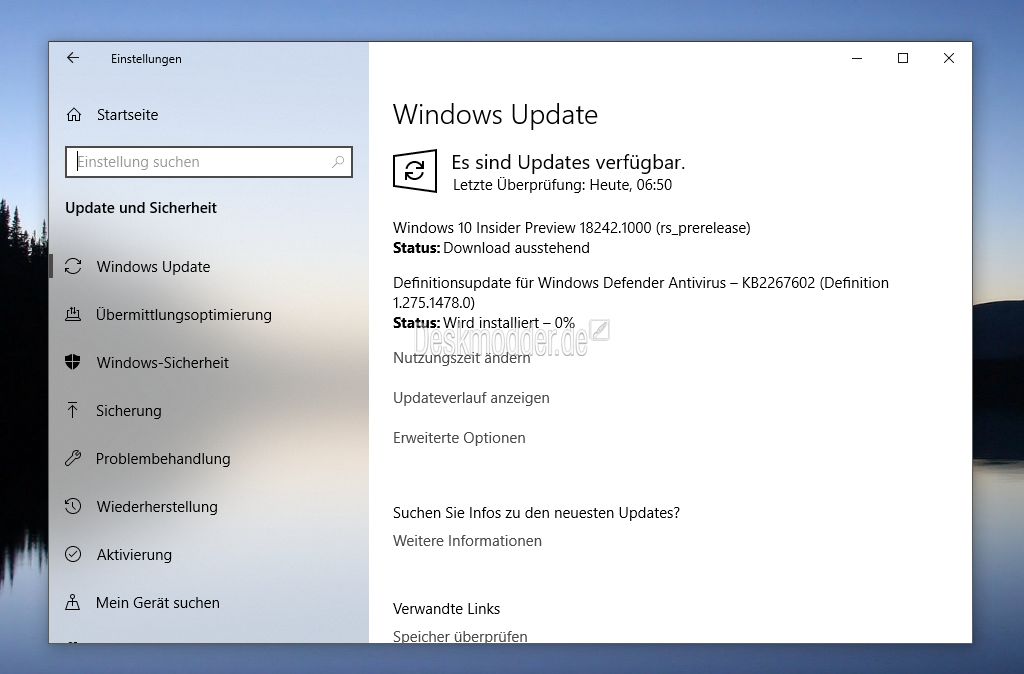This screenshot has height=674, width=1024.
Task: Click the checkmark circle icon for Aktivierung
Action: (73, 554)
